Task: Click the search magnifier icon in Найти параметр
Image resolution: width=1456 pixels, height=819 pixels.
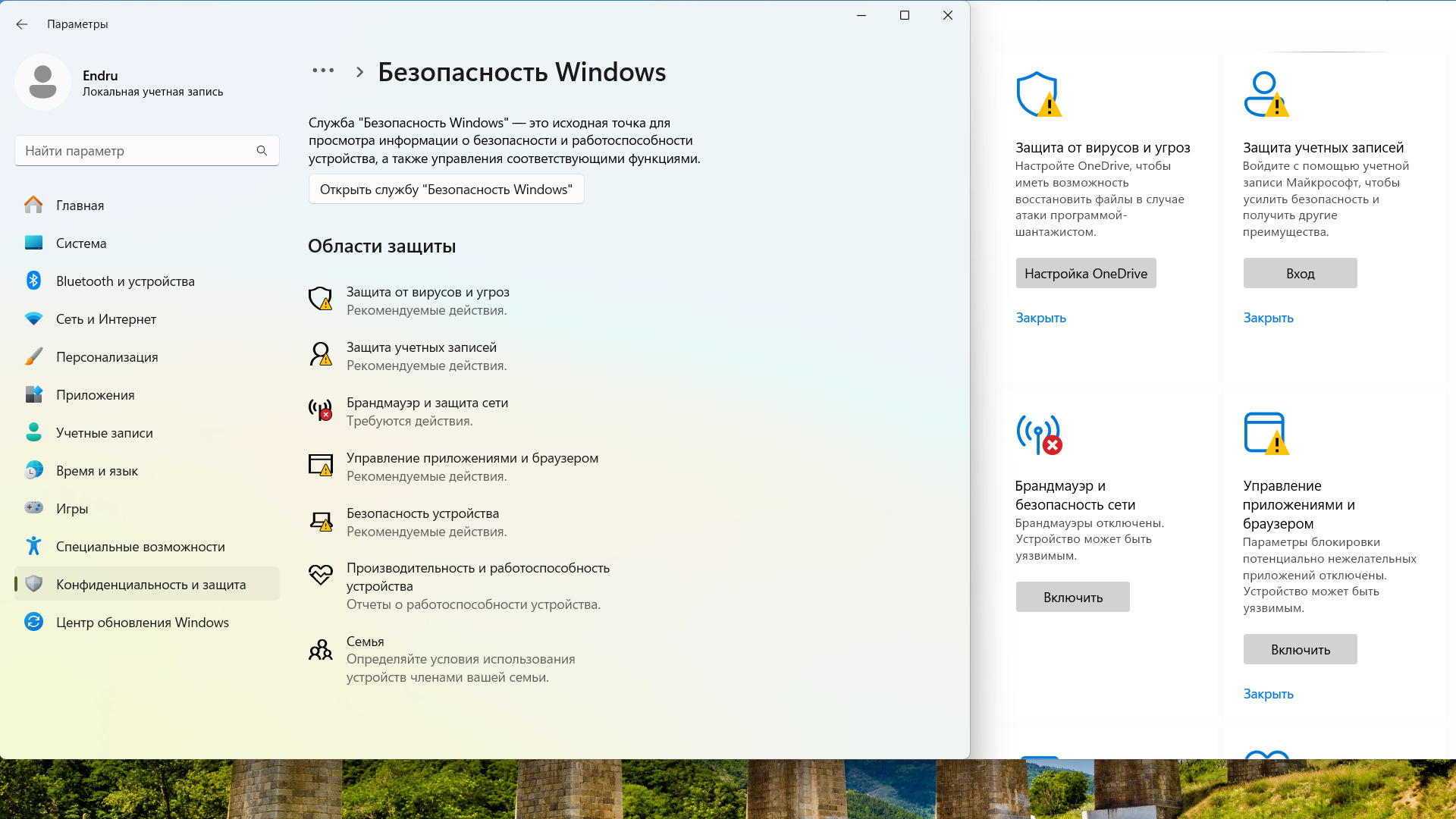Action: click(262, 151)
